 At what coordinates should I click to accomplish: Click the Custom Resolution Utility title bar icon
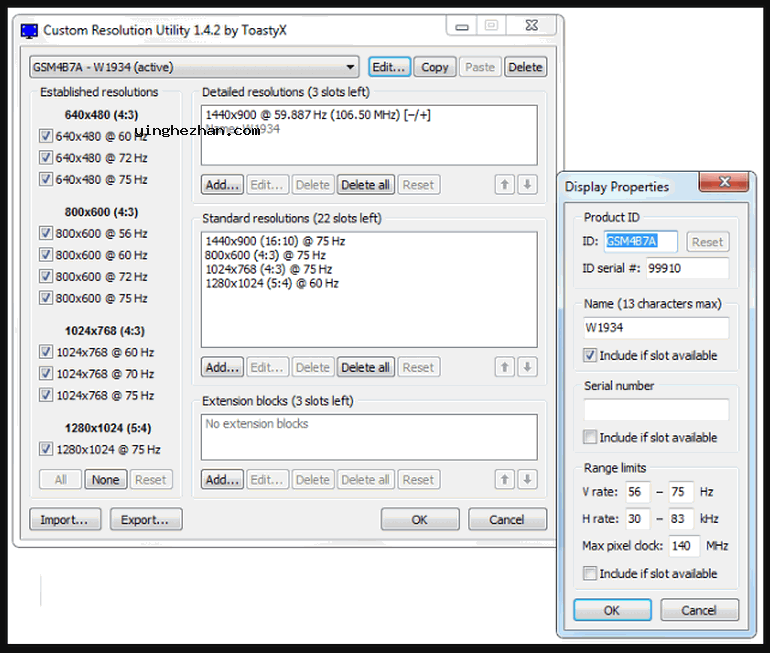click(30, 31)
